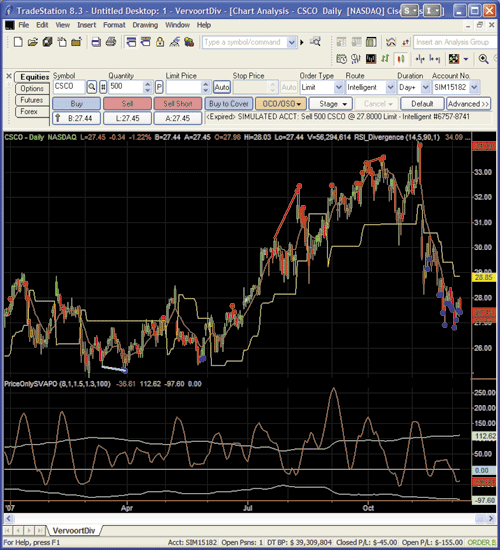Expand the arrow beside checkered pattern icon
Viewport: 500px width, 550px height.
pos(466,59)
